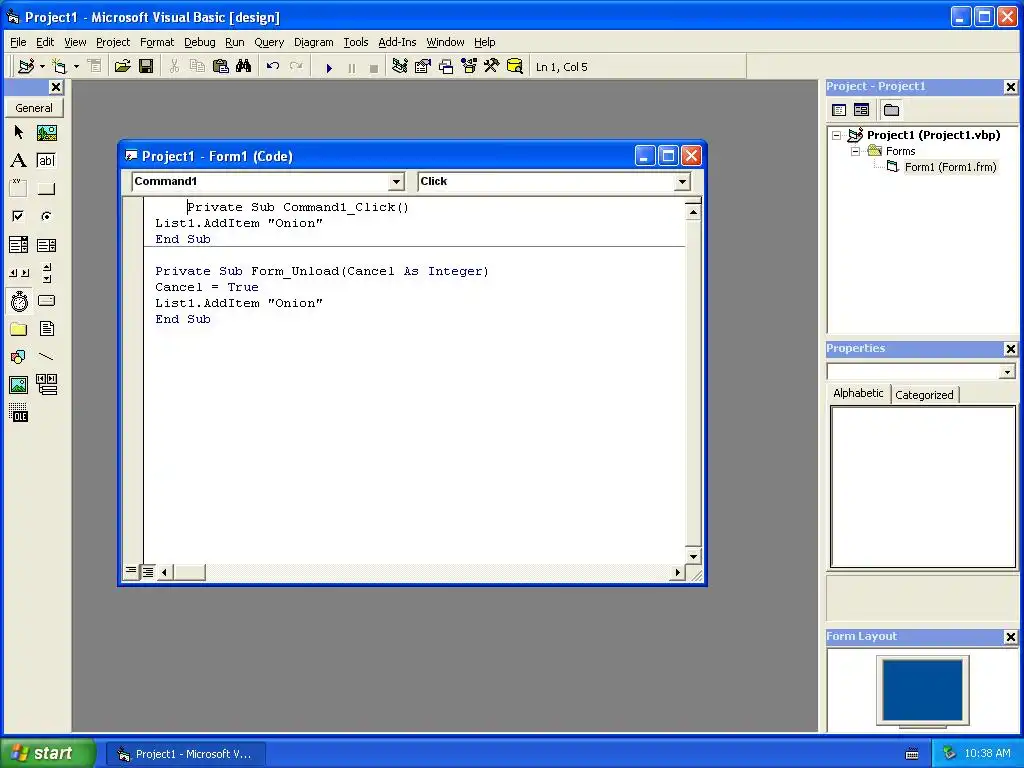Open the Project menu

tap(113, 42)
